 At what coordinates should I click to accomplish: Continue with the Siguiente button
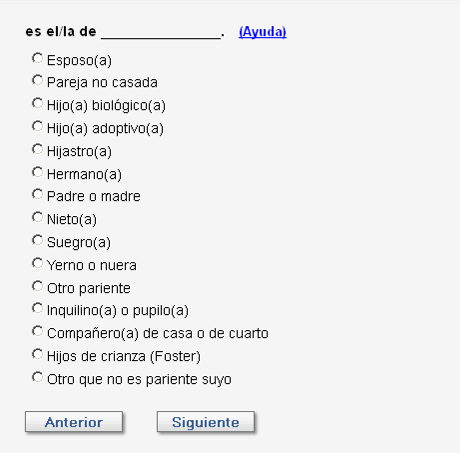tap(206, 422)
